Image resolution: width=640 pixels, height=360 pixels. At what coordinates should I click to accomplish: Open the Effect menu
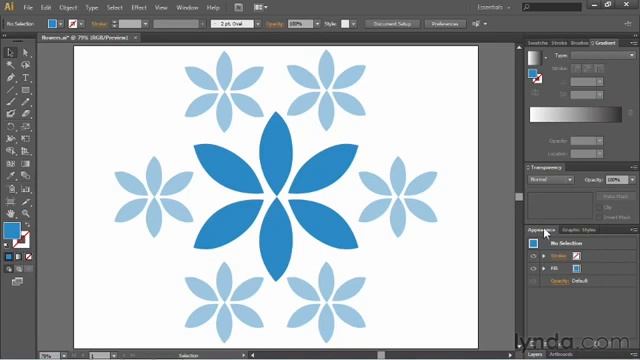coord(139,7)
